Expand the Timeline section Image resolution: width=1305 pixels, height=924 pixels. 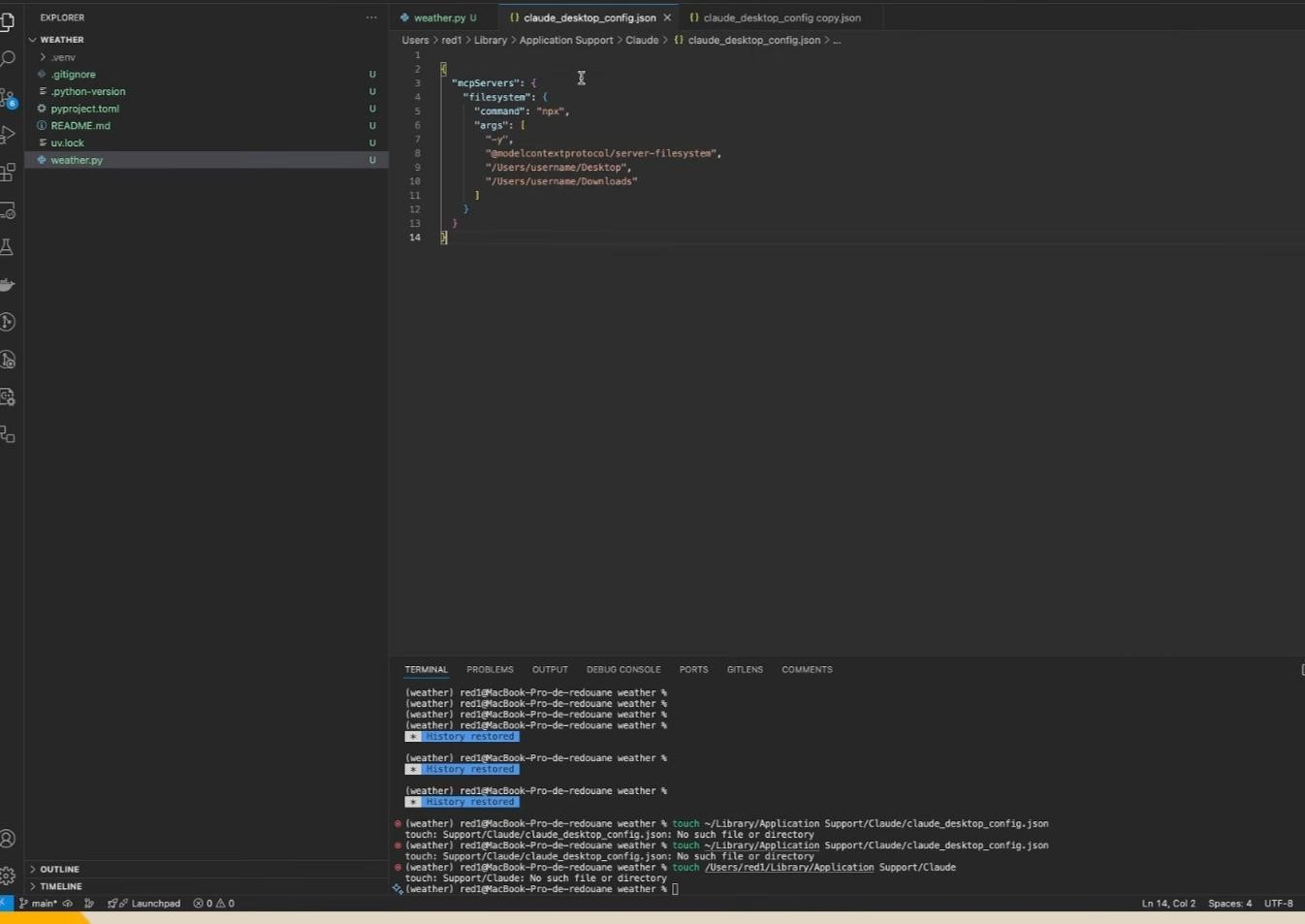(x=60, y=886)
